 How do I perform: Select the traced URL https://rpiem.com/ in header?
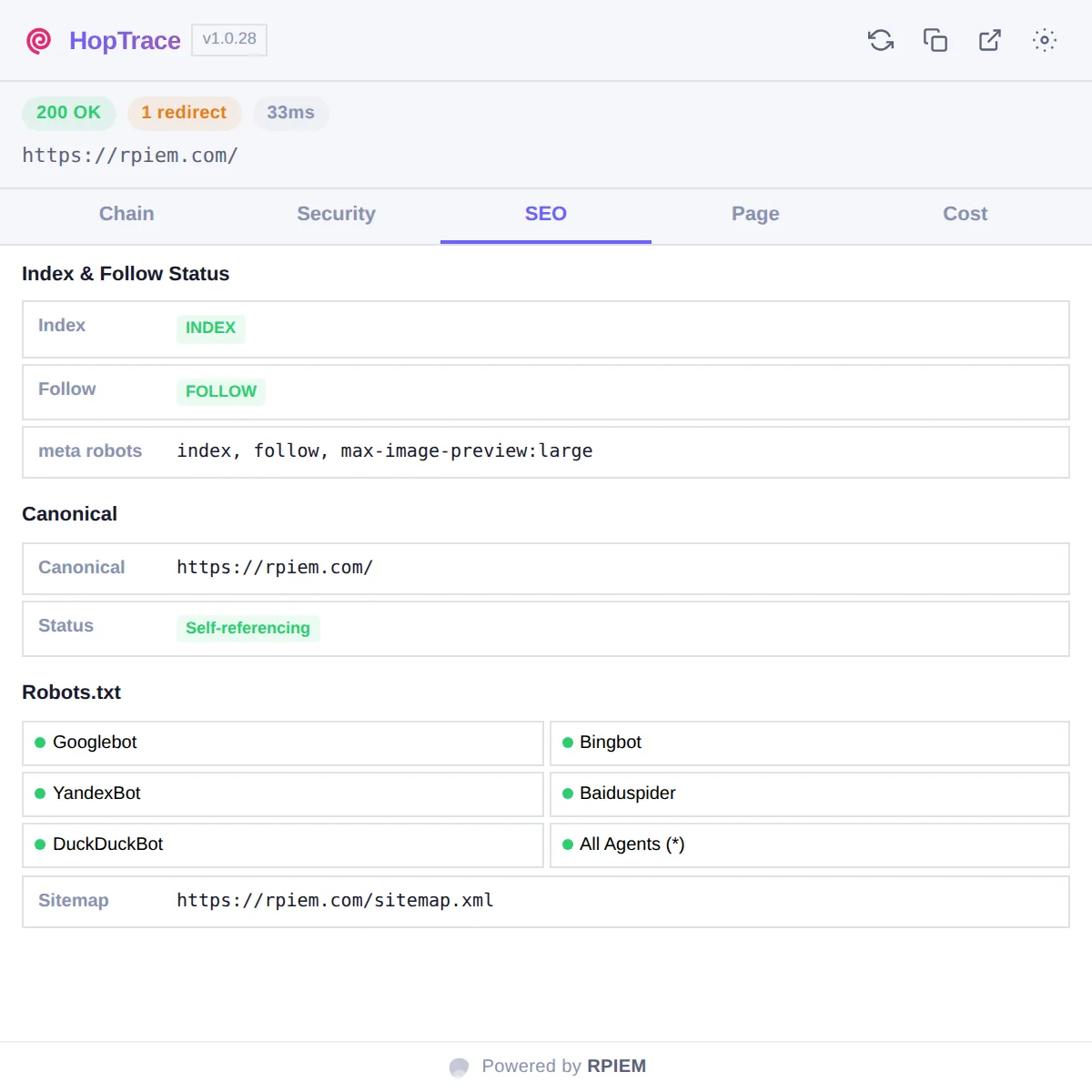[130, 156]
